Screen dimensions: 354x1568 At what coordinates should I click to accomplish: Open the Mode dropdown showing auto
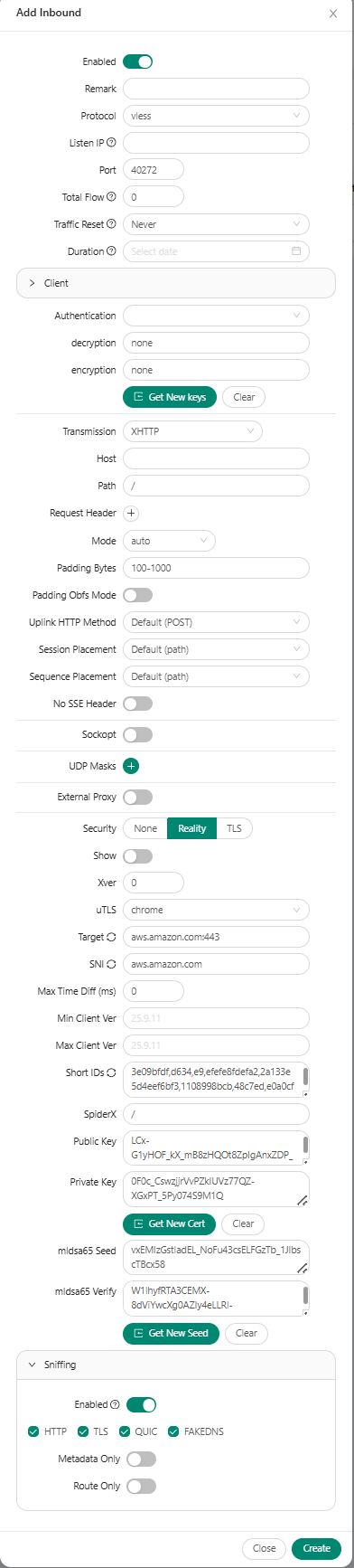coord(169,541)
